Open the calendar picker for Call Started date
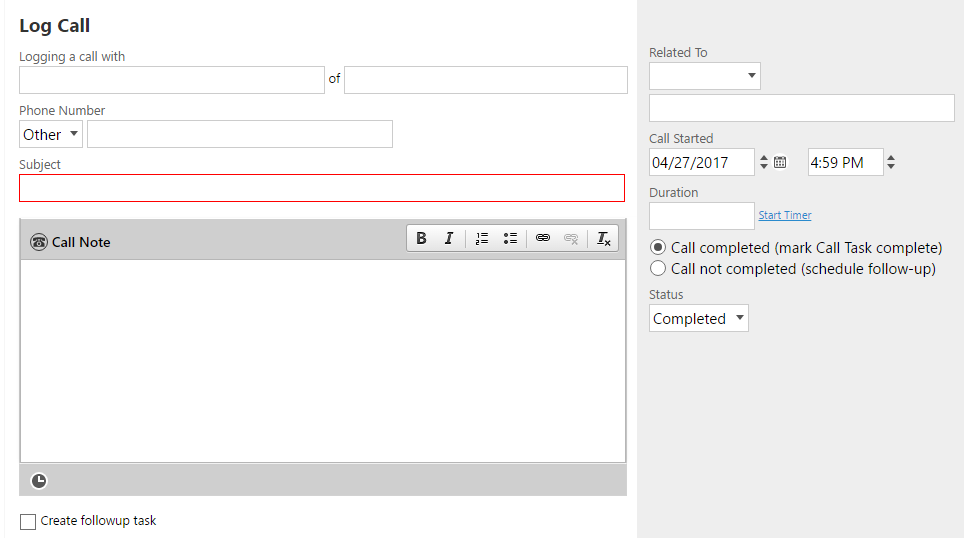The width and height of the screenshot is (964, 538). (780, 162)
